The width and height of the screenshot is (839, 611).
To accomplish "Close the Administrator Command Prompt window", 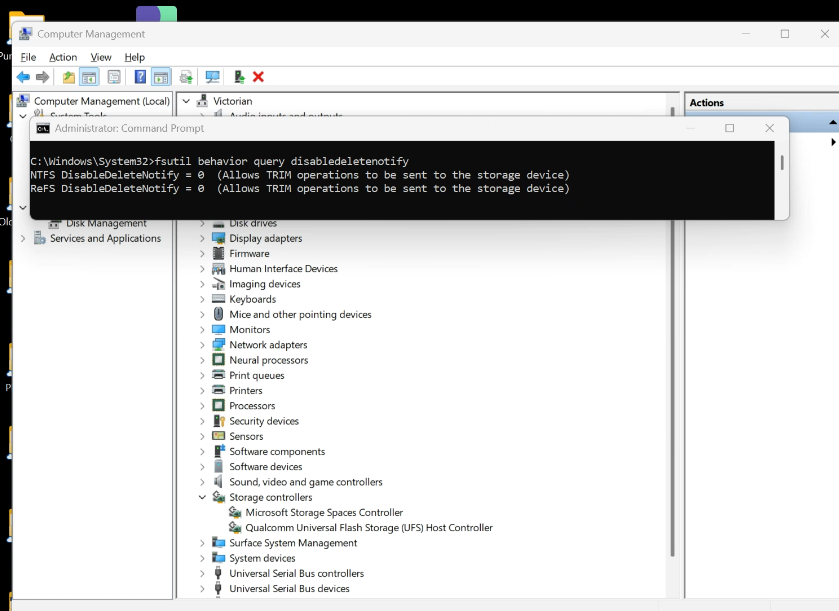I will click(769, 128).
